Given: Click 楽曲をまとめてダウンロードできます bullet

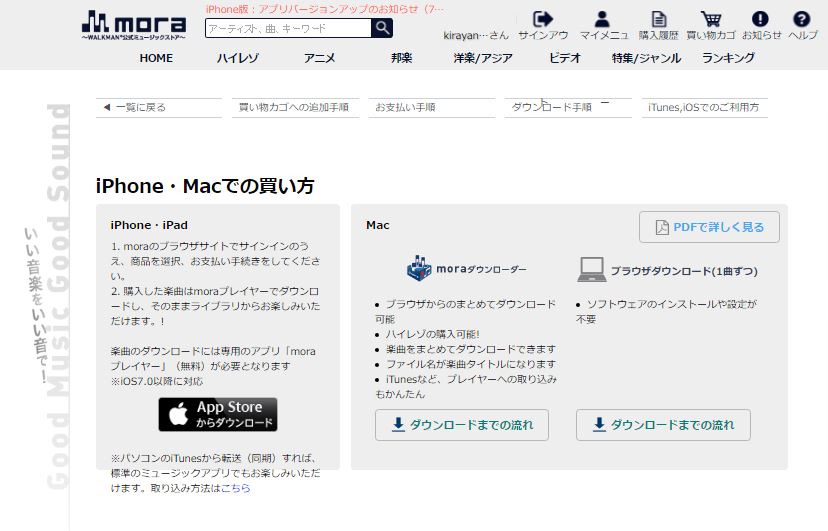Looking at the screenshot, I should pos(471,349).
